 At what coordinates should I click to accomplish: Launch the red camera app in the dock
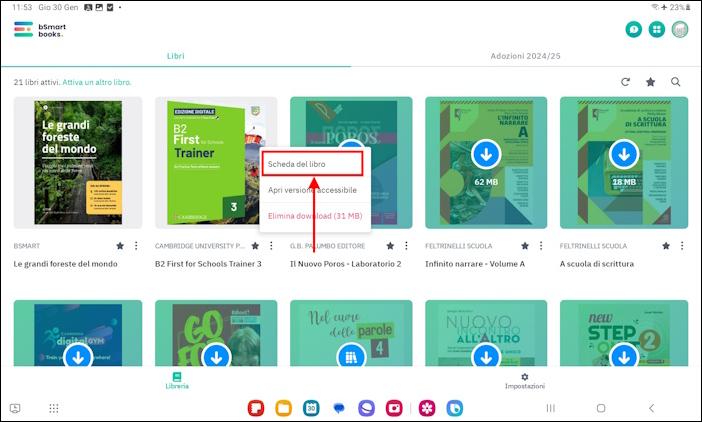[x=394, y=408]
